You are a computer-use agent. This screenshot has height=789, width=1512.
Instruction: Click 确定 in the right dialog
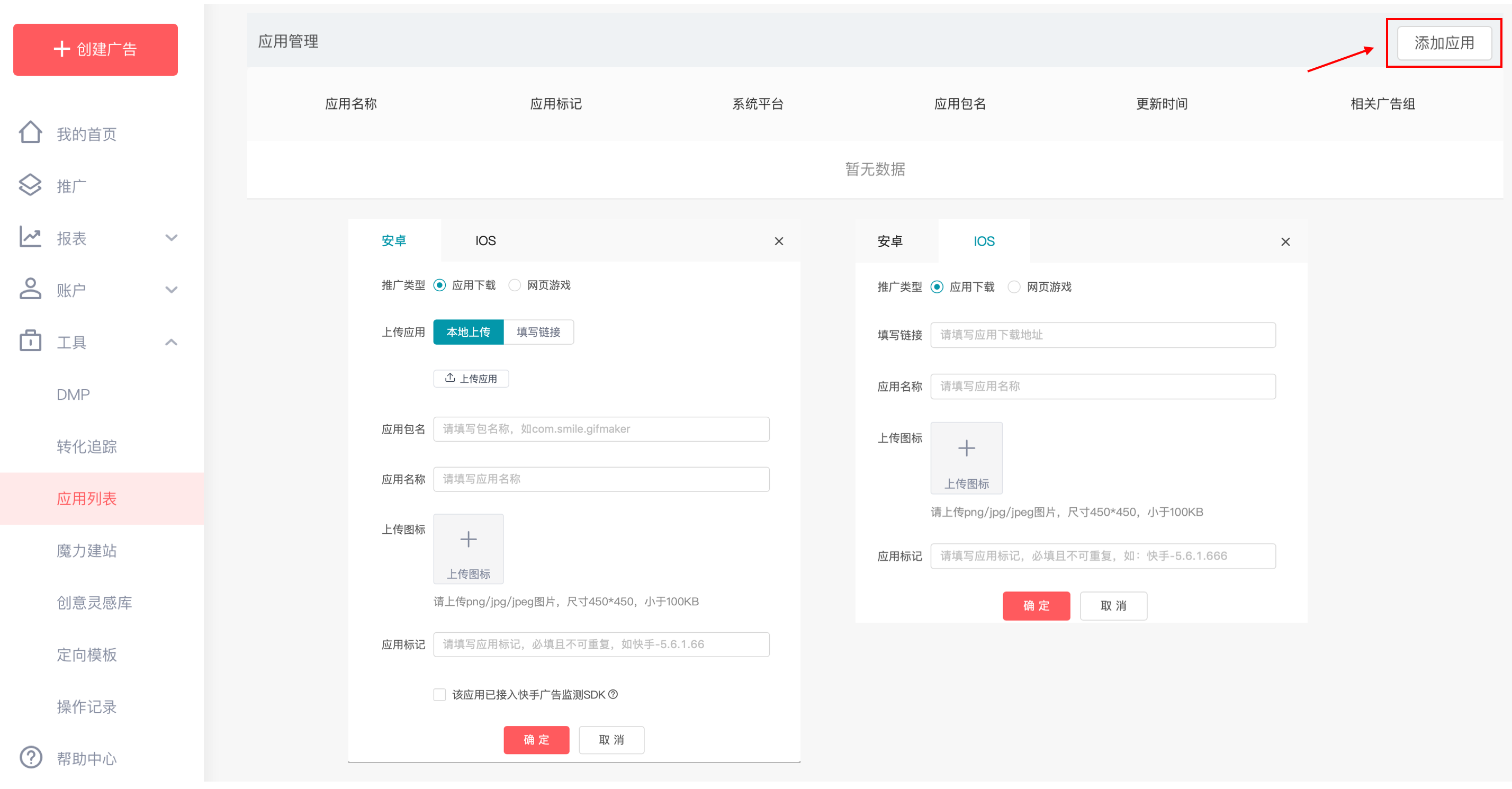1037,606
